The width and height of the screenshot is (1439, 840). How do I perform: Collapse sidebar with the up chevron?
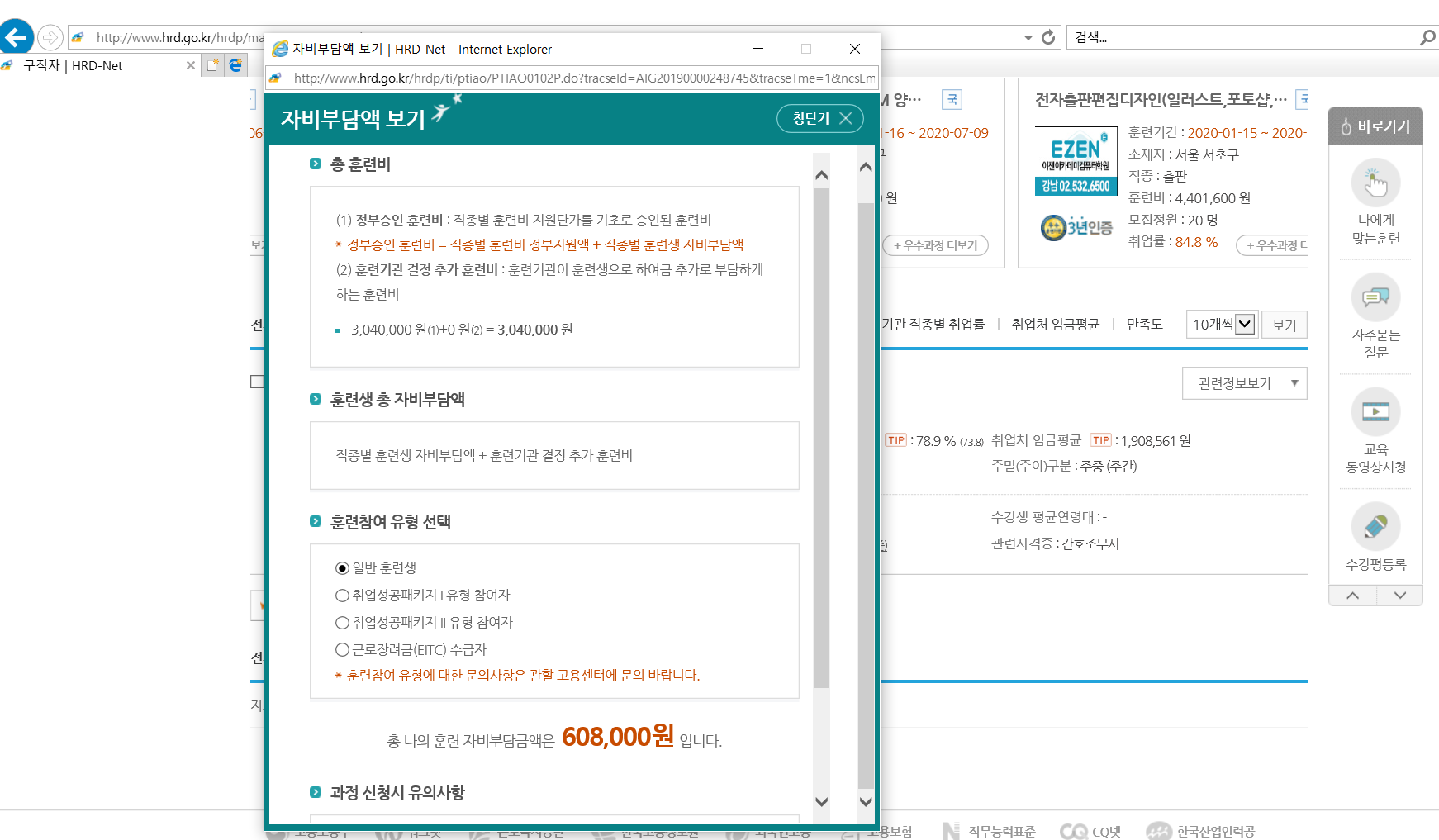[x=1352, y=596]
